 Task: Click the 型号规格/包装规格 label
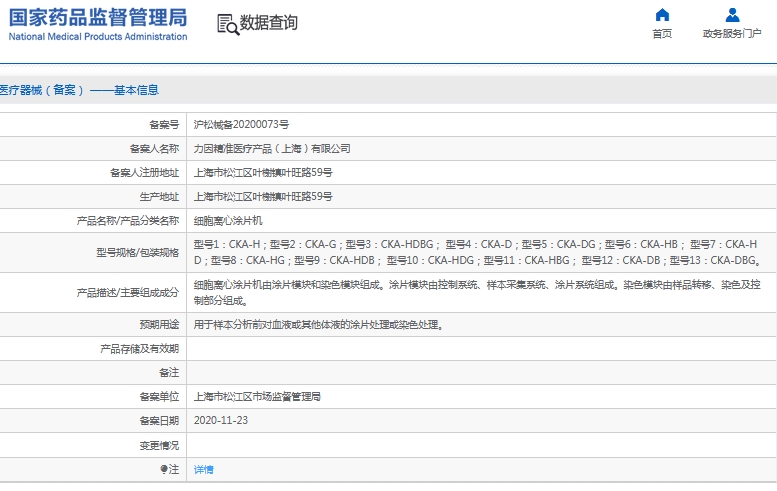(137, 252)
